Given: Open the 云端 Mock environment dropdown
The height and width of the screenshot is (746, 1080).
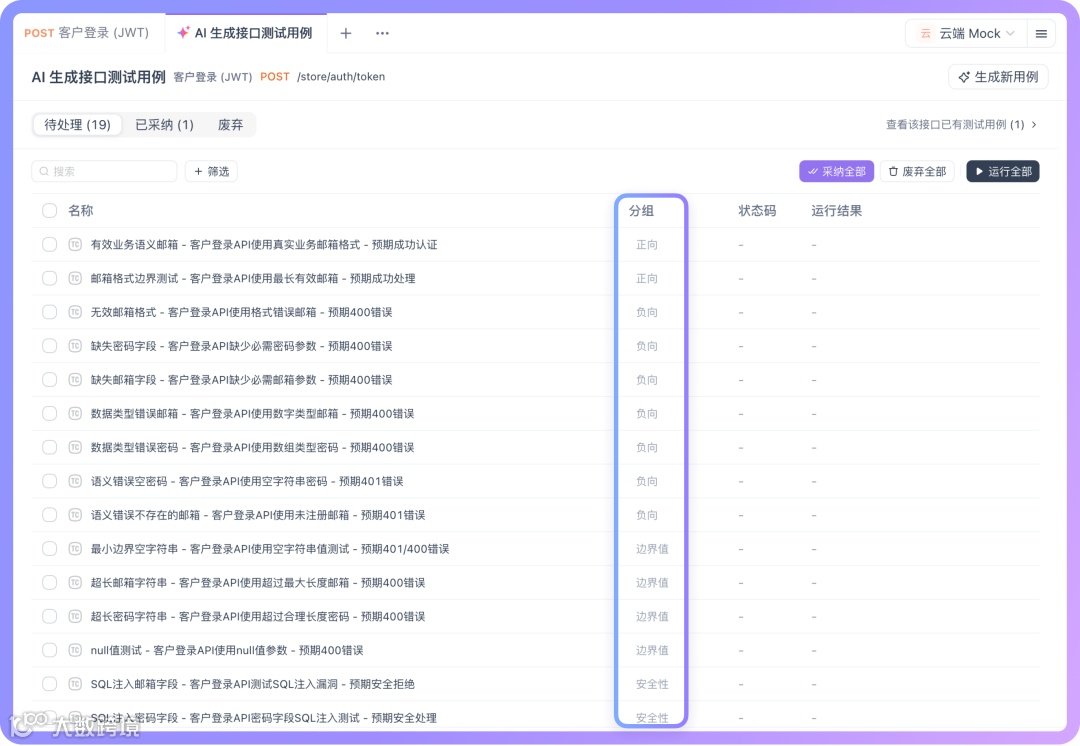Looking at the screenshot, I should (x=966, y=33).
